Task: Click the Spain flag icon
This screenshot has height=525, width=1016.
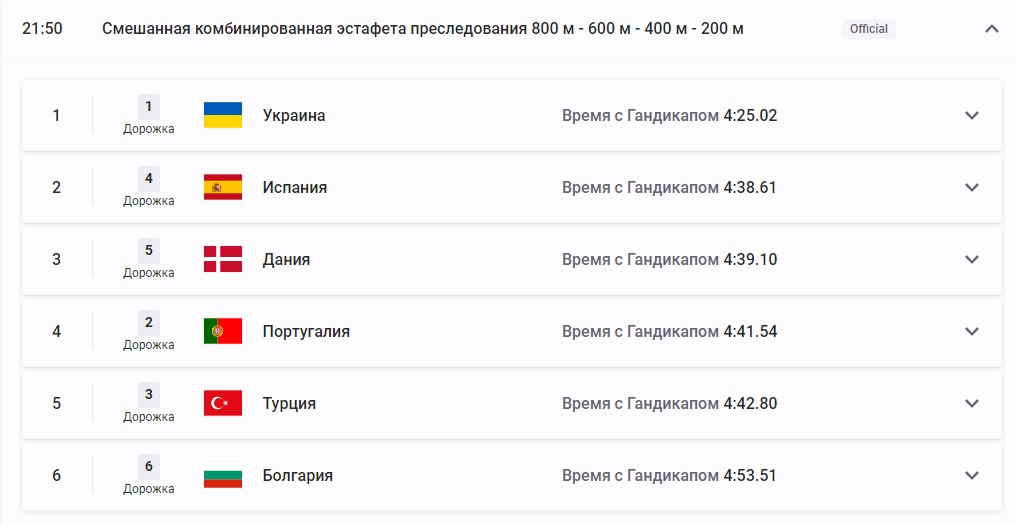Action: (223, 187)
